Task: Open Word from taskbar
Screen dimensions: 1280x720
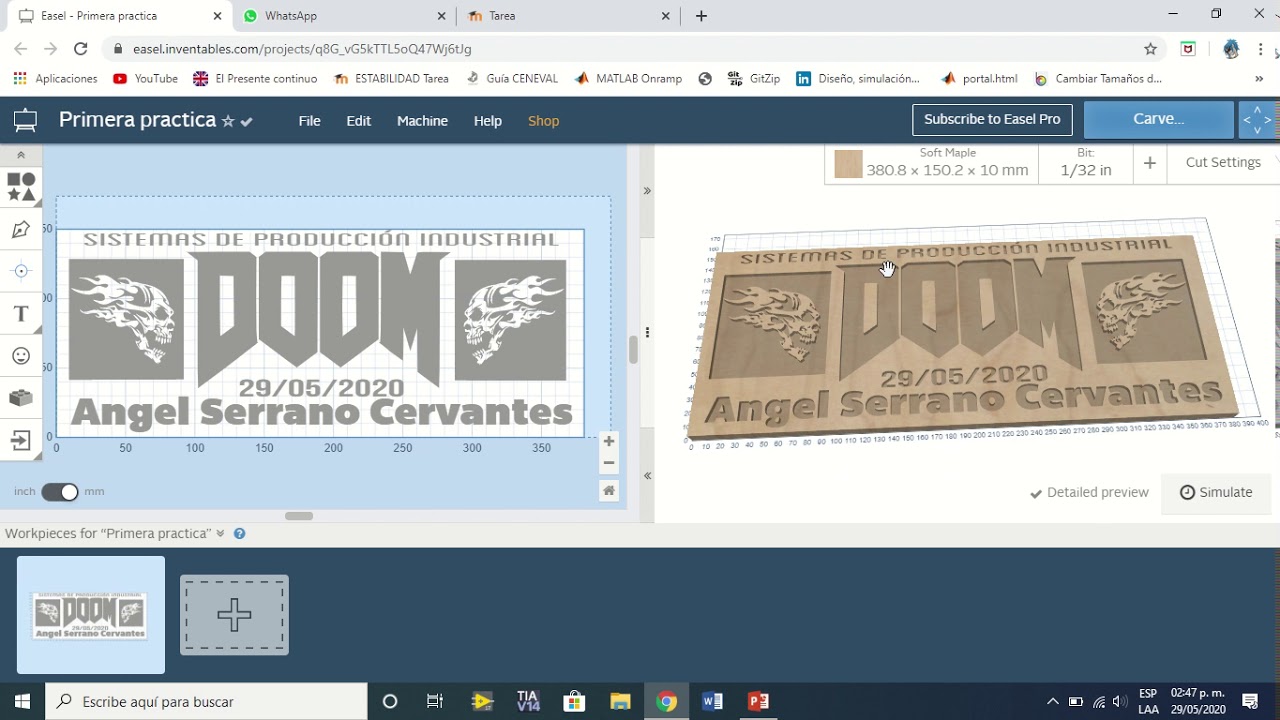Action: (x=712, y=701)
